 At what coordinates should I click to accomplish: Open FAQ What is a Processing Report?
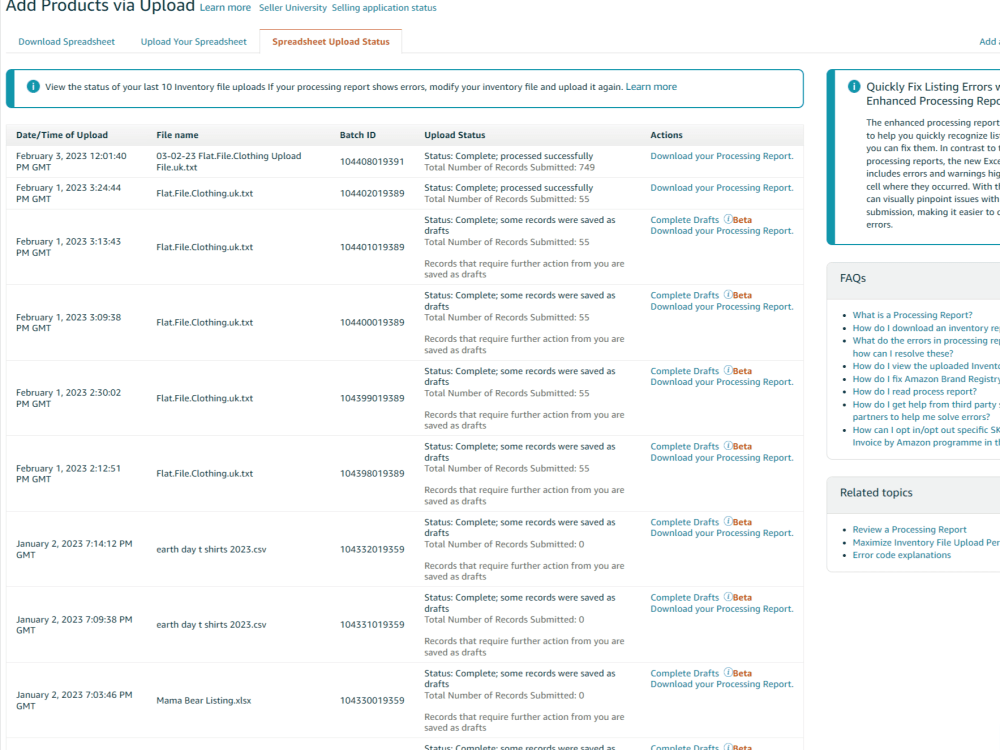pos(912,315)
